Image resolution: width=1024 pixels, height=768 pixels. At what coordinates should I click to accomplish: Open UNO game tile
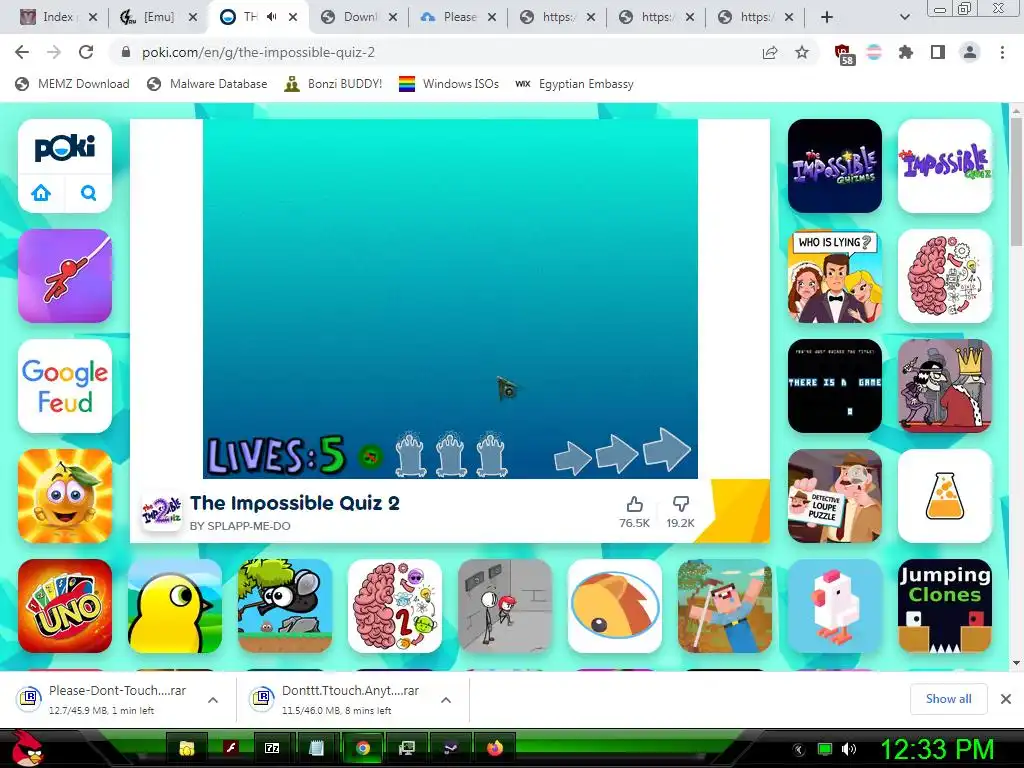[65, 605]
